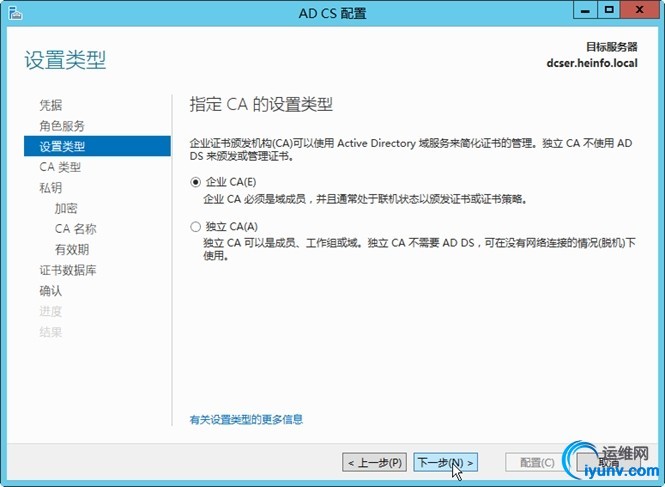Select the 设置类型 step in sidebar
The width and height of the screenshot is (665, 487).
[x=97, y=146]
